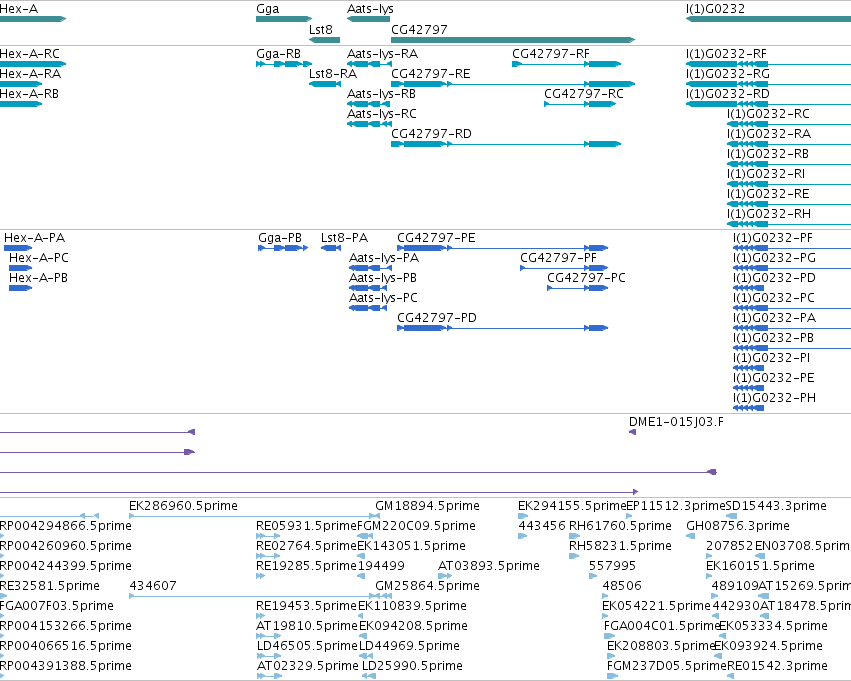
Task: Open the Aats-lys-PA protein feature
Action: 368,268
